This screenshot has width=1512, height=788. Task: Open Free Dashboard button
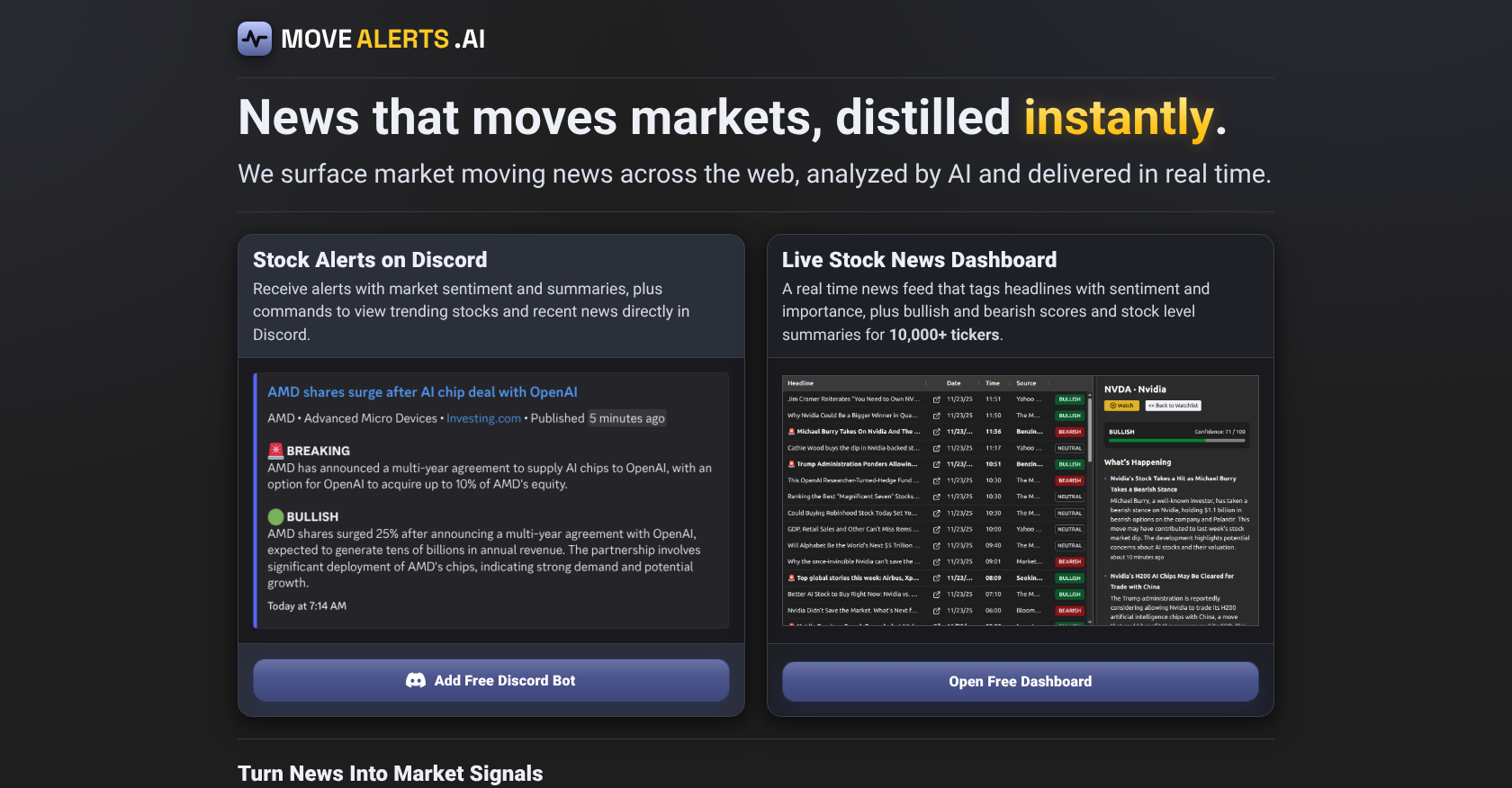pos(1020,682)
